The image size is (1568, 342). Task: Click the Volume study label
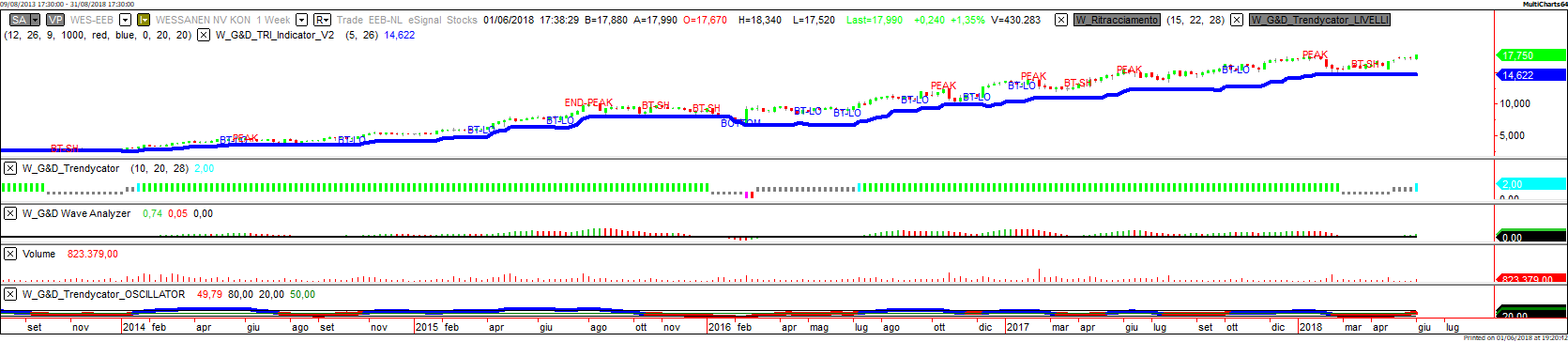tap(38, 254)
